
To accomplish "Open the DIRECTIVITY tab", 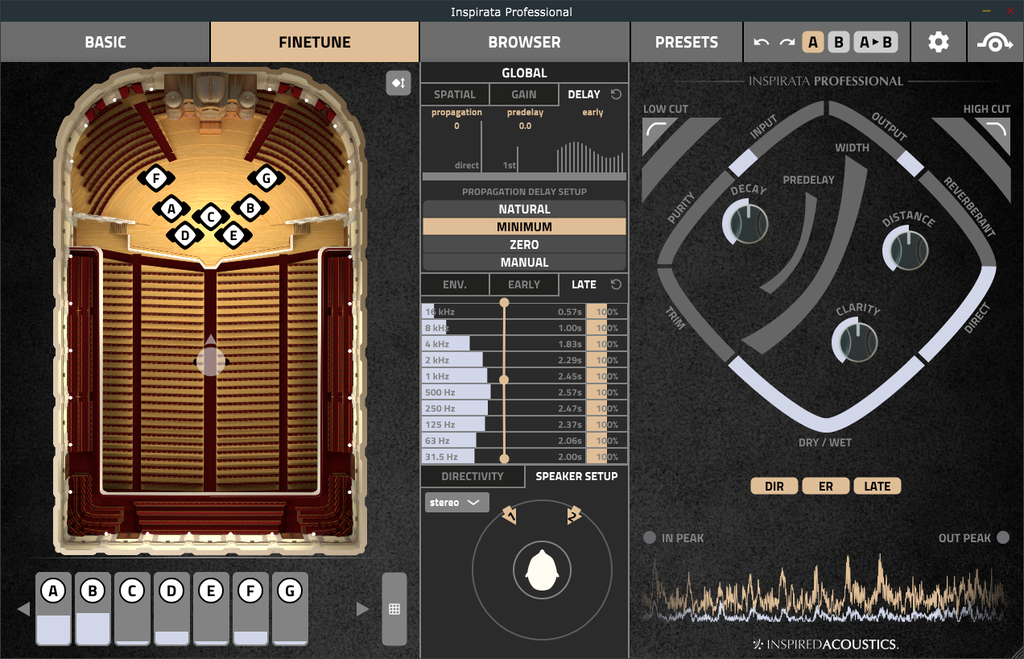I will (472, 476).
